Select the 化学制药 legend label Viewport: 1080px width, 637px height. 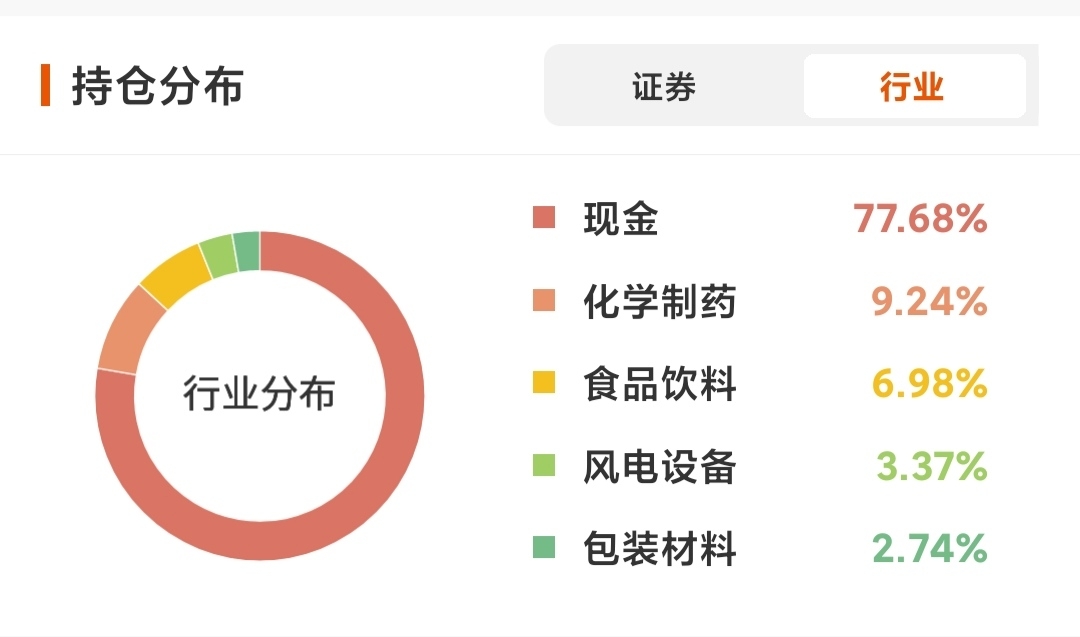[659, 302]
